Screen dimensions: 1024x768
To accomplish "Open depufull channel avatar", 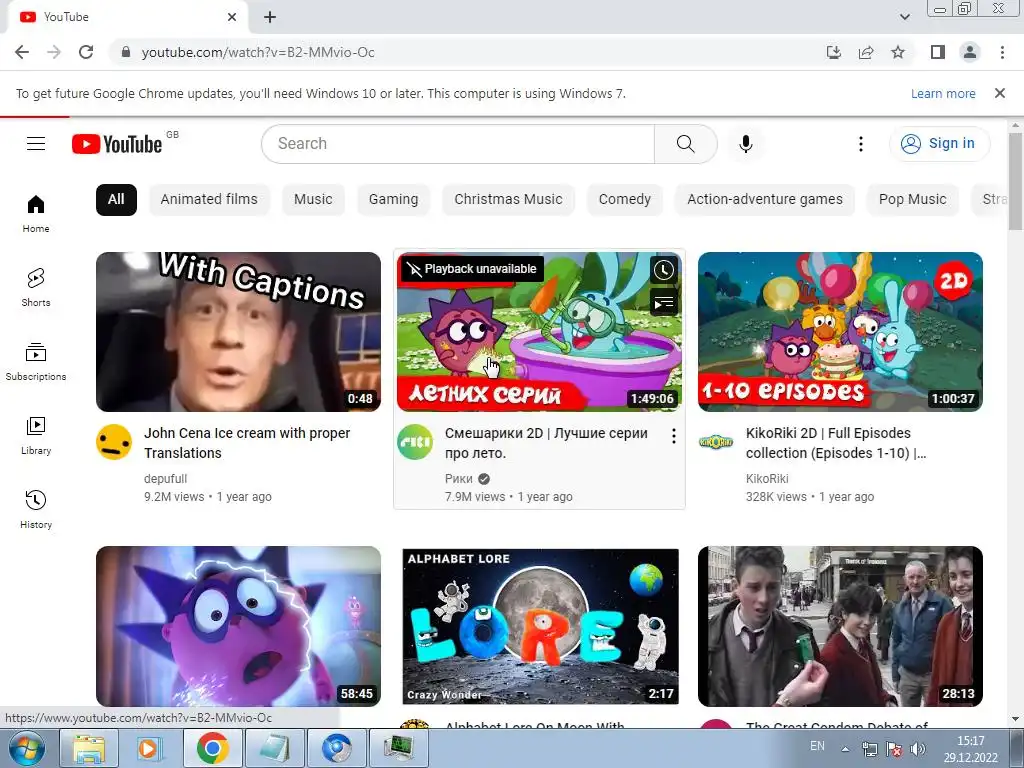I will (114, 442).
